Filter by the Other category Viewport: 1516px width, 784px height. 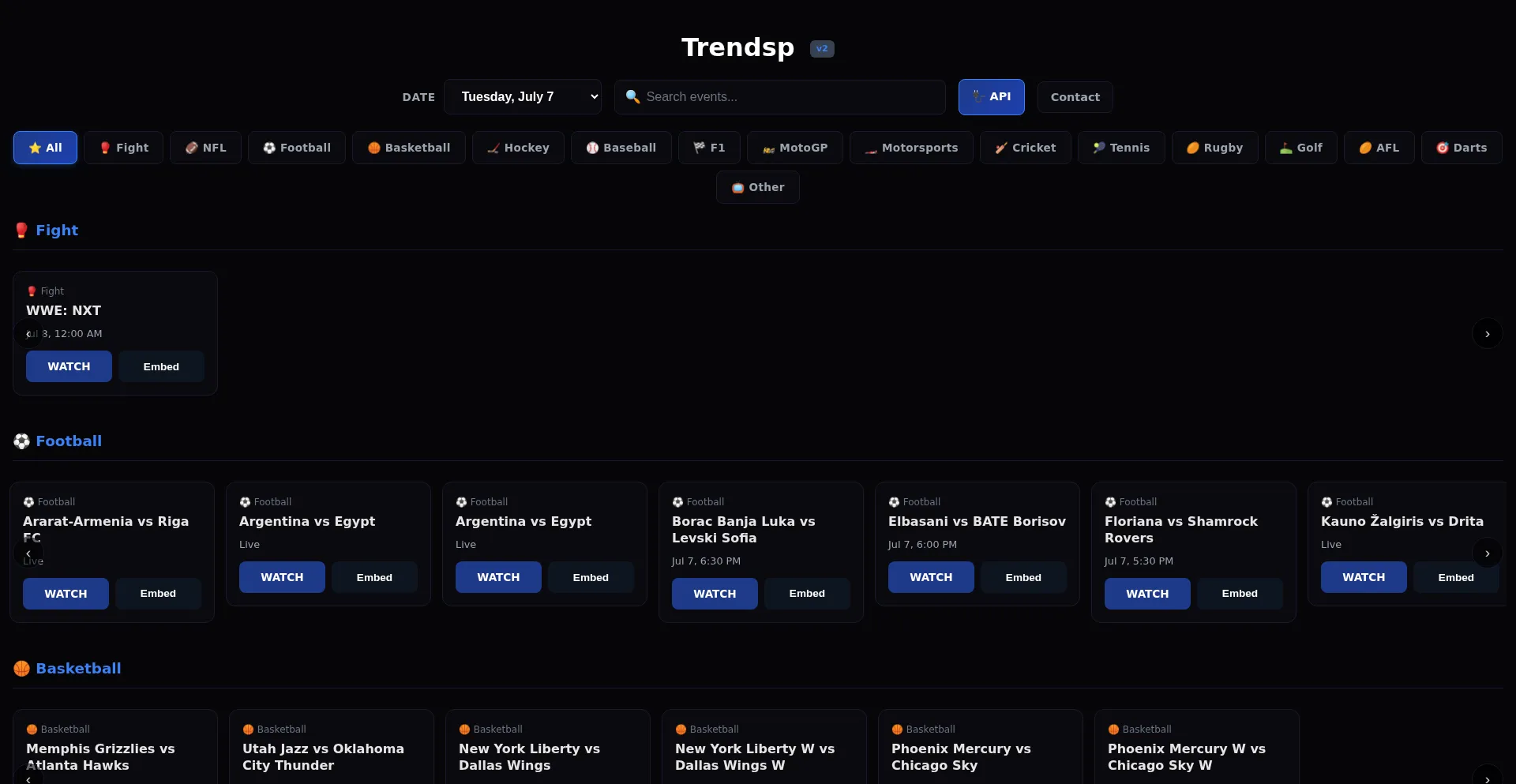758,187
